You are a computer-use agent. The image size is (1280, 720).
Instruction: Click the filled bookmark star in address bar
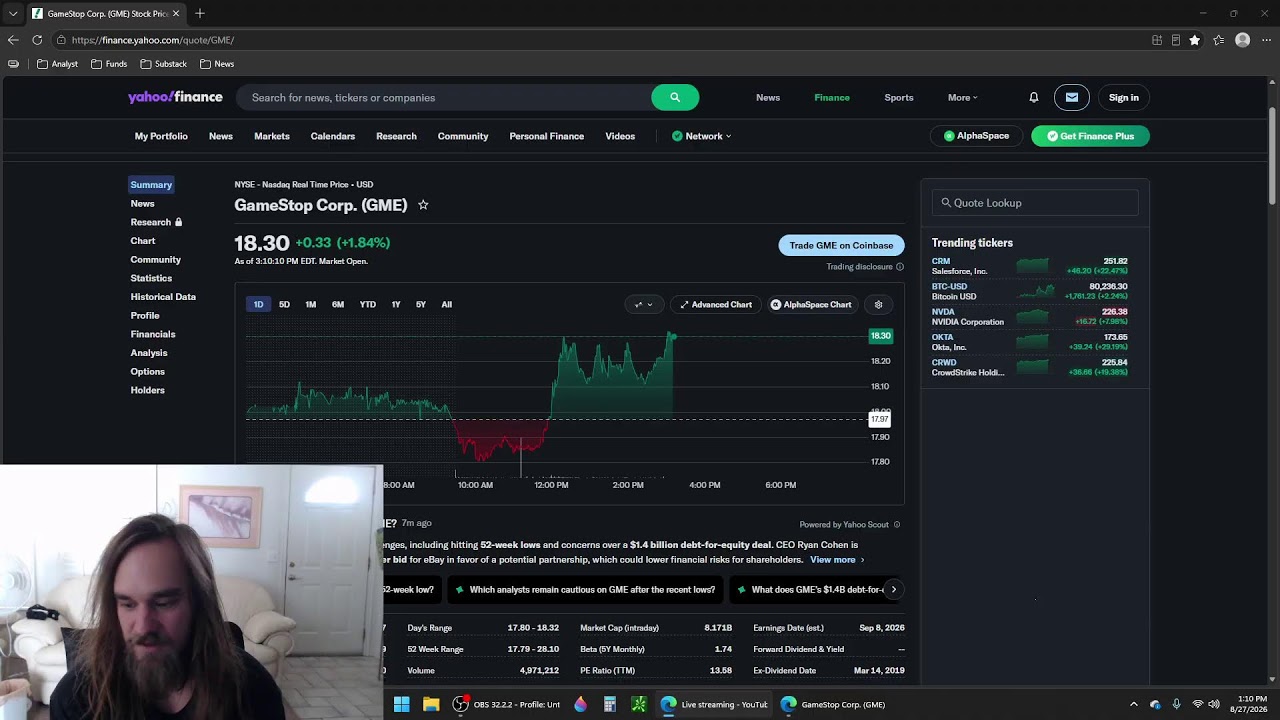coord(1195,40)
